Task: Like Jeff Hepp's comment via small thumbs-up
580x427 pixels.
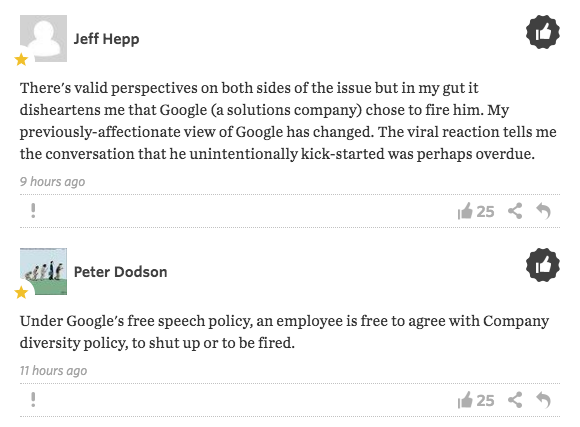Action: 465,211
